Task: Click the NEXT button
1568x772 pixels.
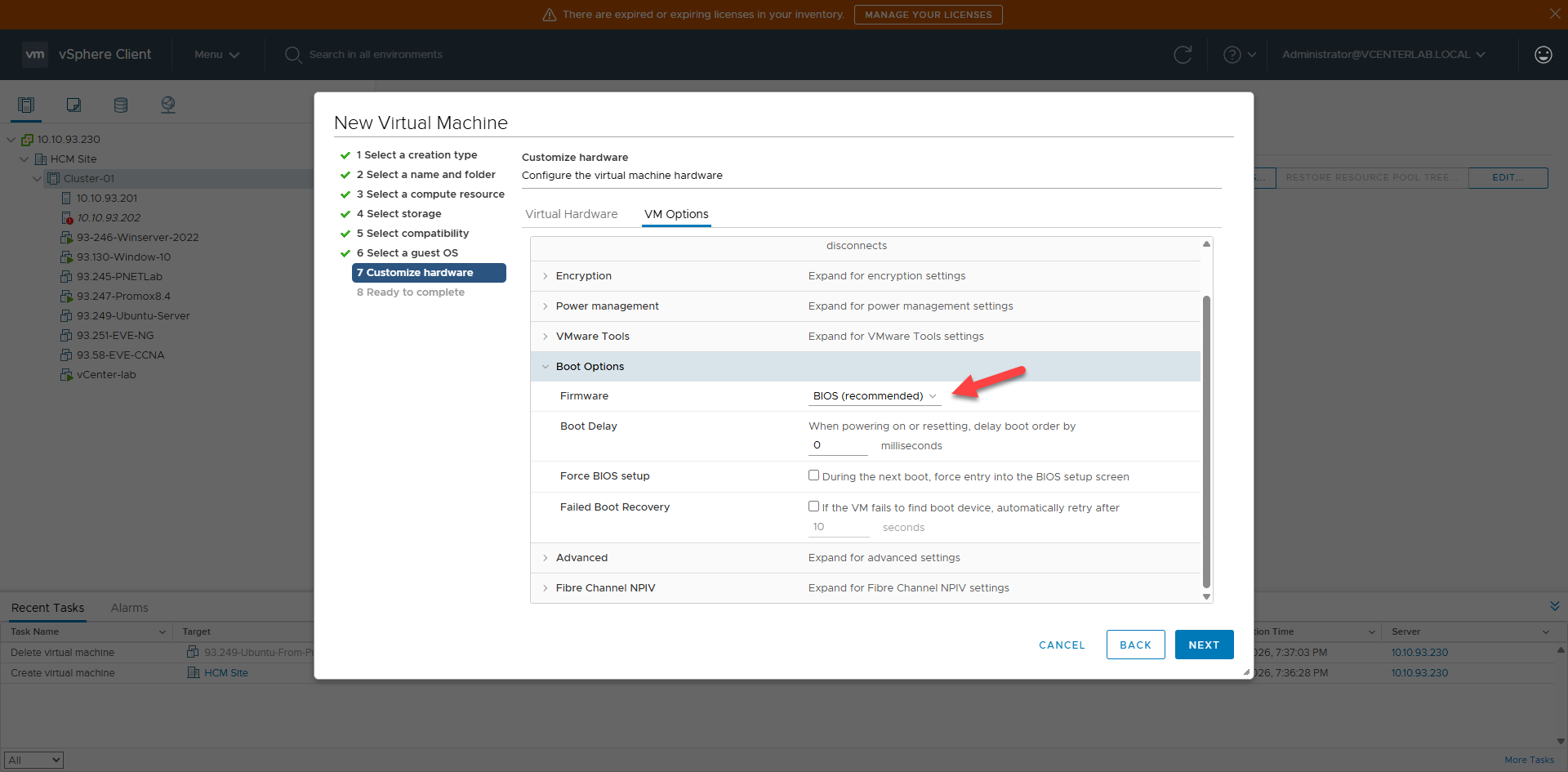Action: click(x=1203, y=645)
